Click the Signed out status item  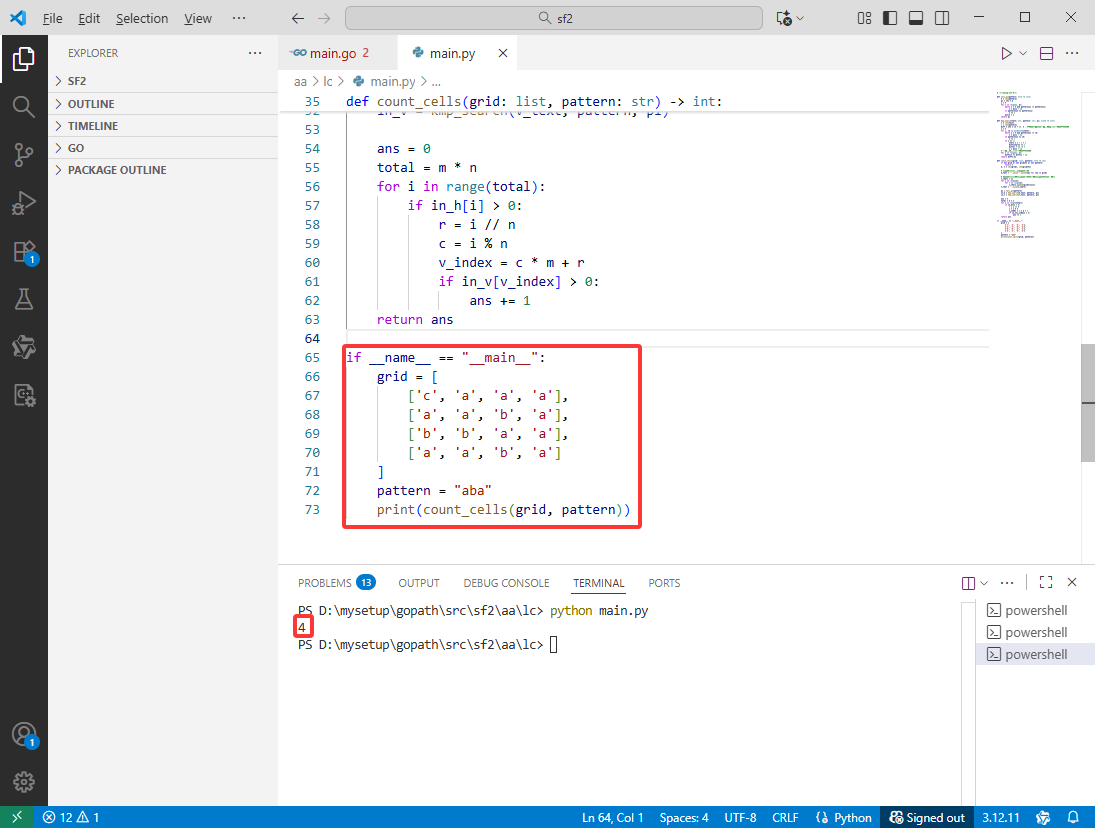pyautogui.click(x=927, y=818)
